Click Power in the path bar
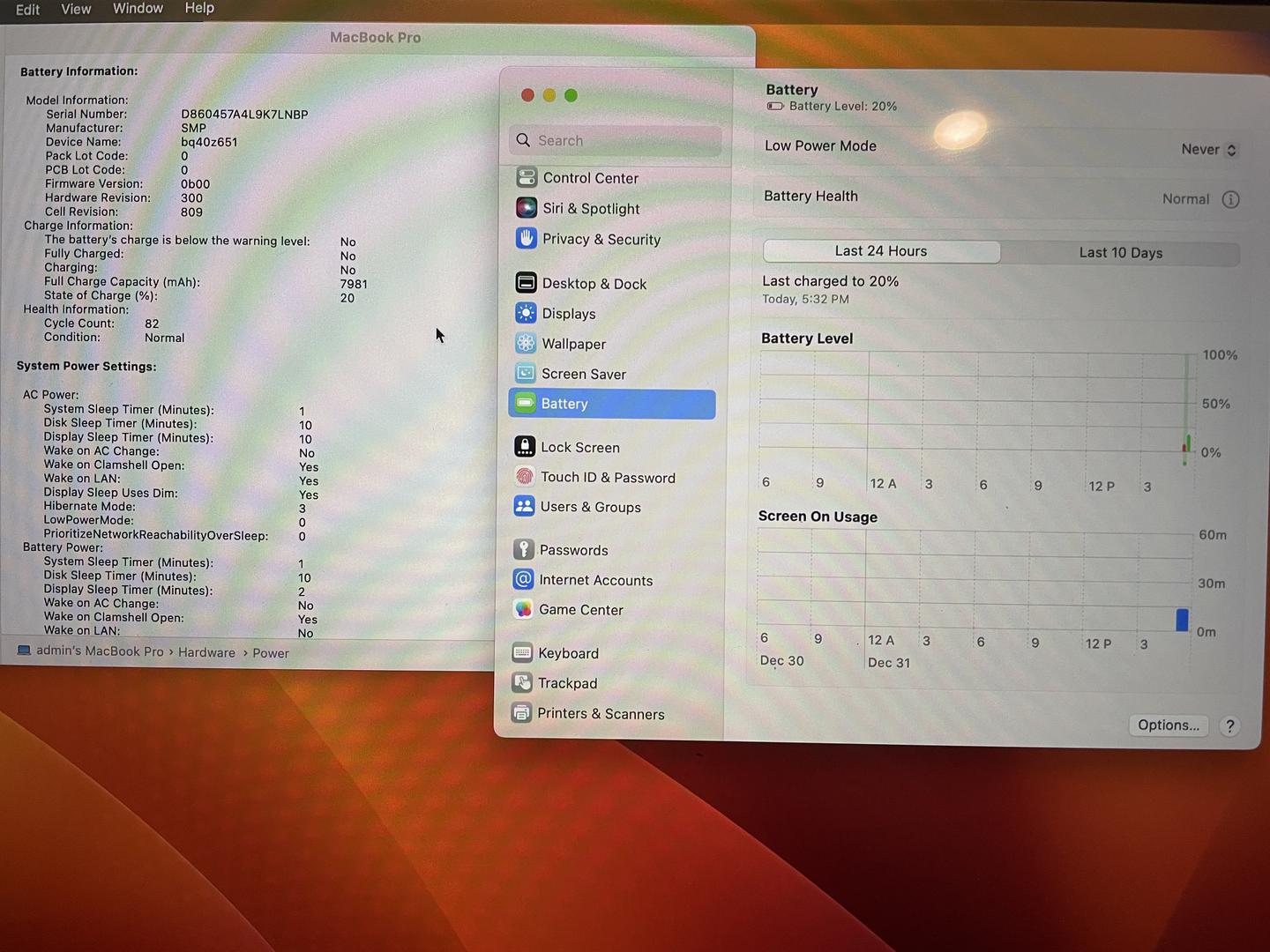 point(271,653)
